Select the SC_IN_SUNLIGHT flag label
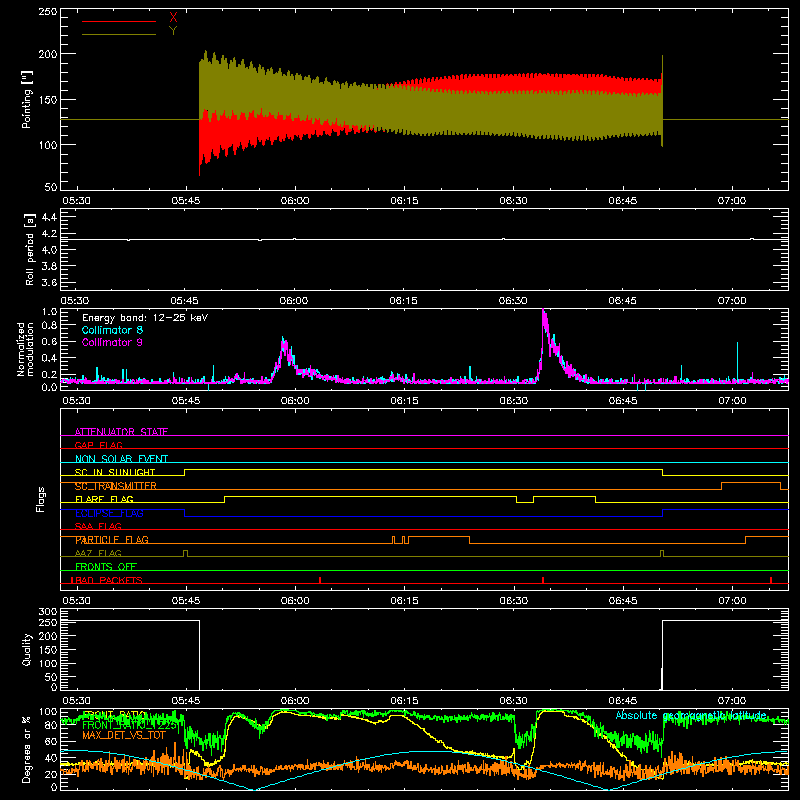The image size is (800, 800). tap(115, 472)
